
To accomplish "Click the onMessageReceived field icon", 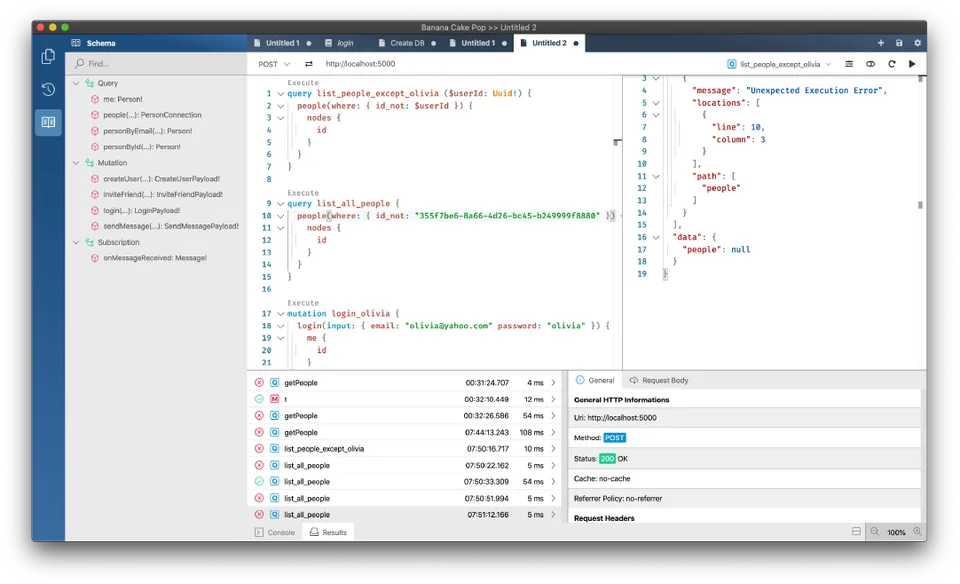I will [94, 258].
